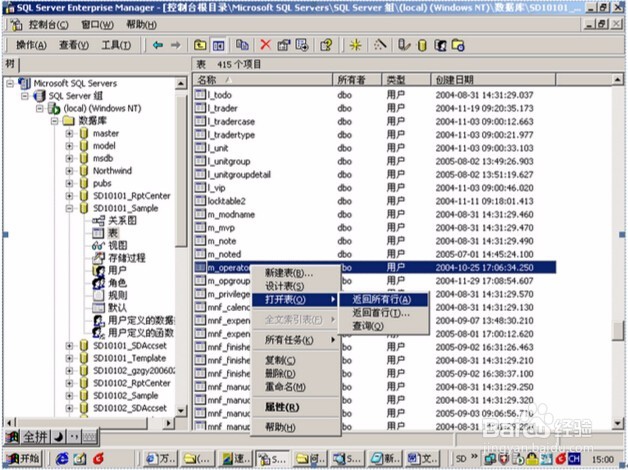
Task: Click the red Delete X icon
Action: point(265,45)
